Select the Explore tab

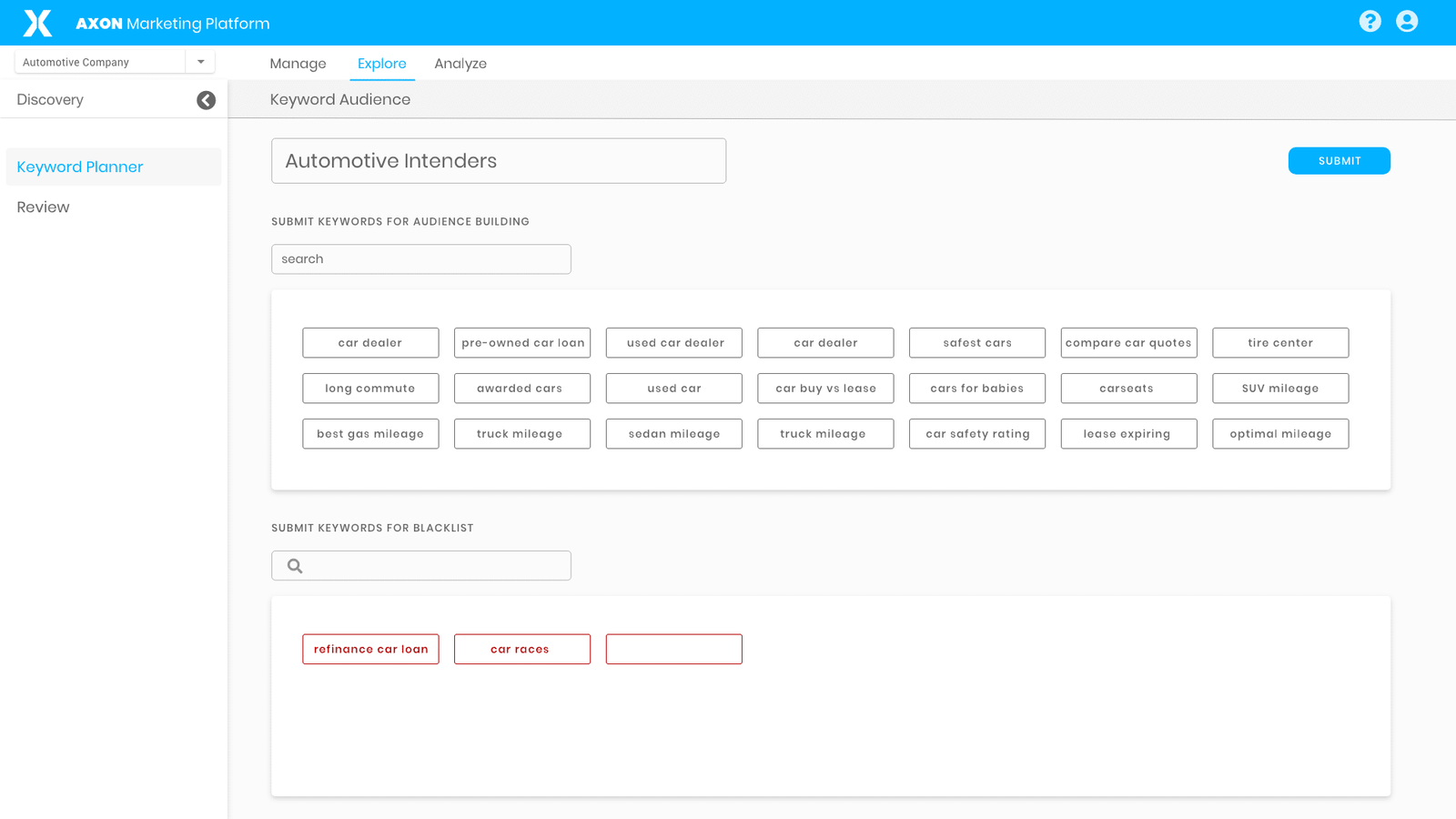[x=381, y=64]
